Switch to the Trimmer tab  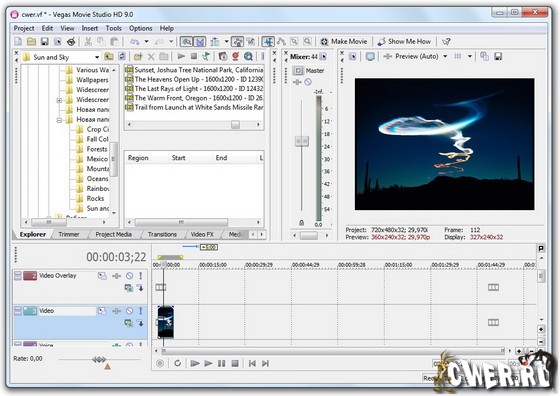click(x=69, y=235)
